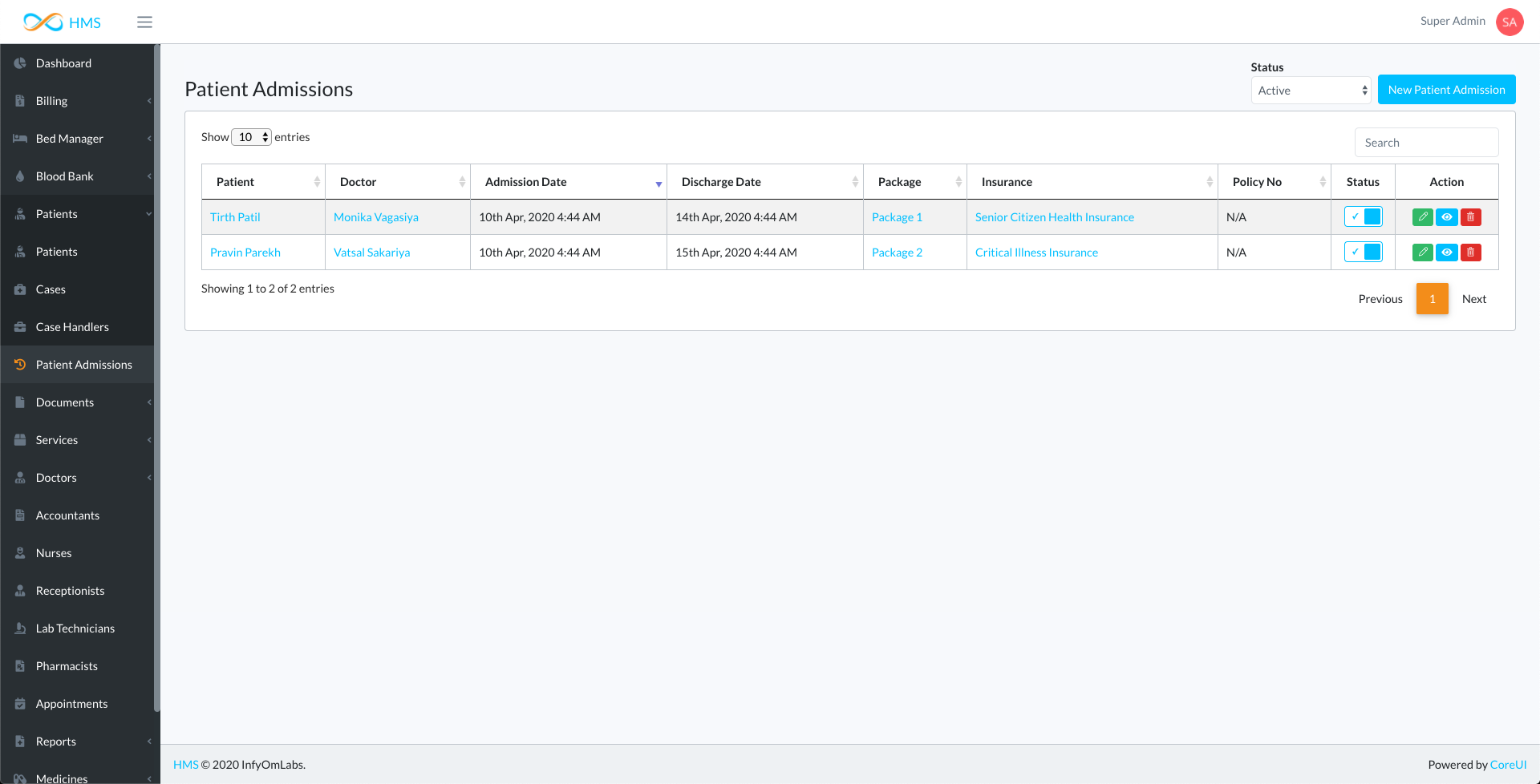Click the green edit icon for Tirth Patil
1540x784 pixels.
1422,217
